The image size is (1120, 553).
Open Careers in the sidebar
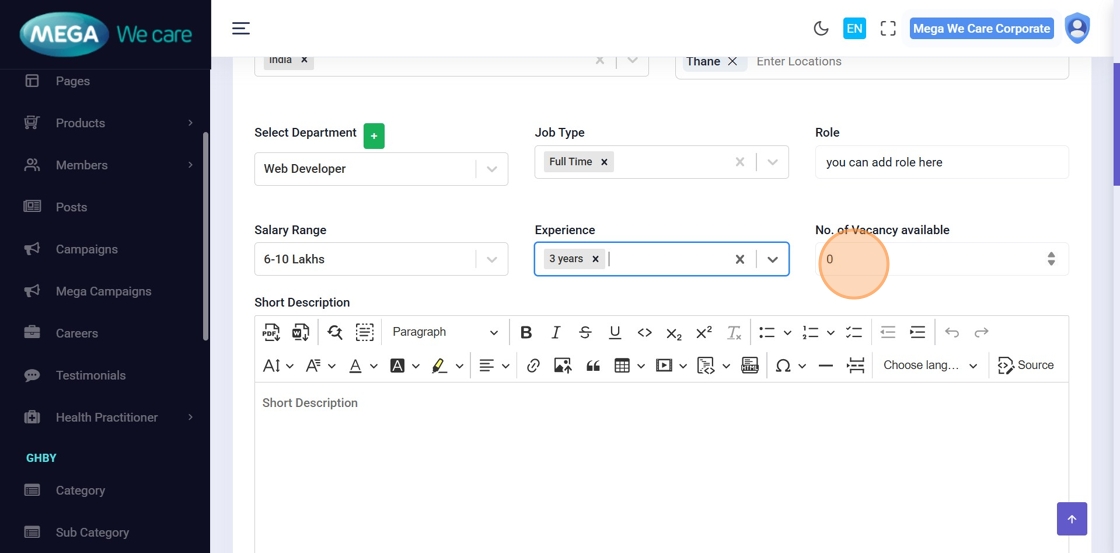[x=77, y=333]
